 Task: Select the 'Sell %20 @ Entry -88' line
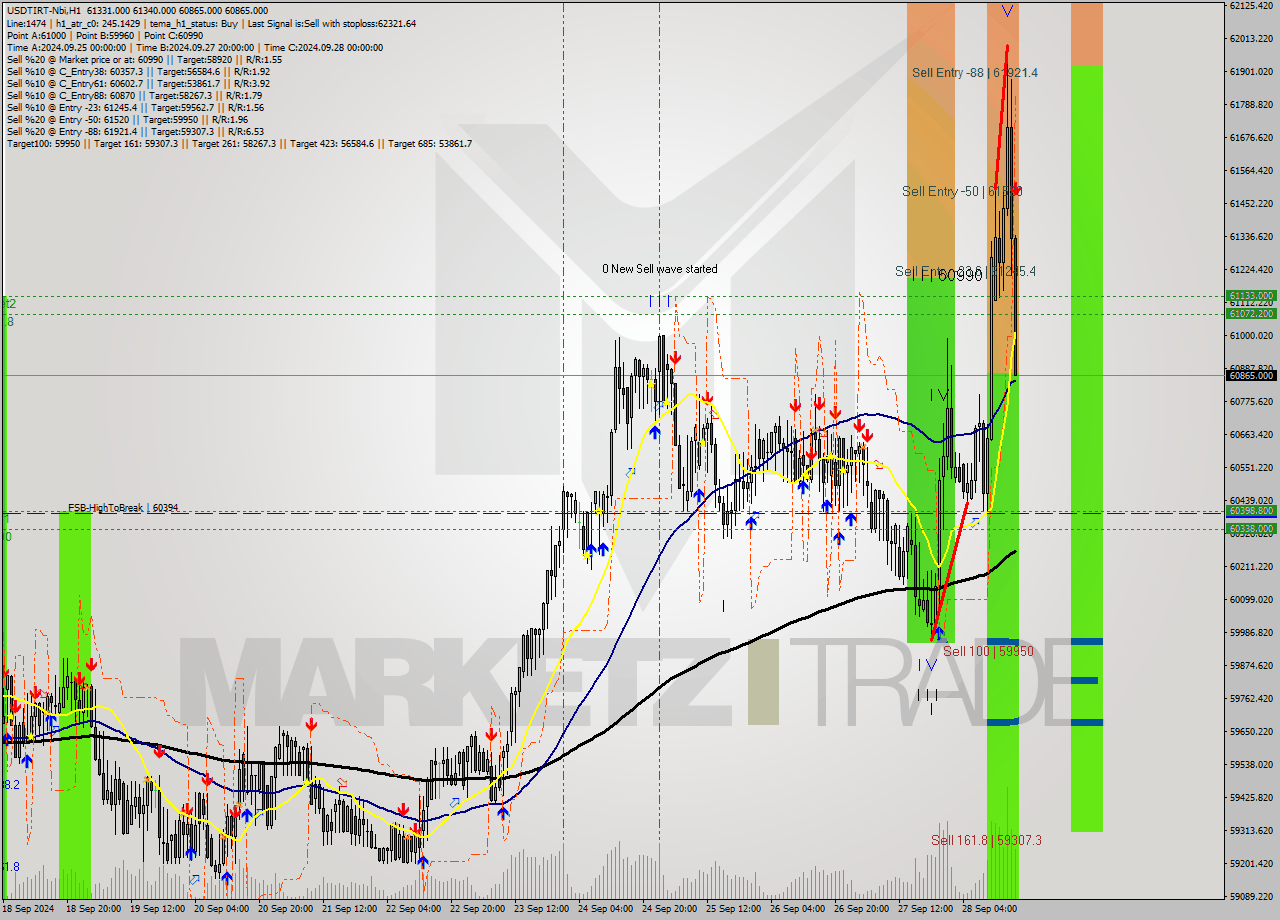[x=135, y=131]
